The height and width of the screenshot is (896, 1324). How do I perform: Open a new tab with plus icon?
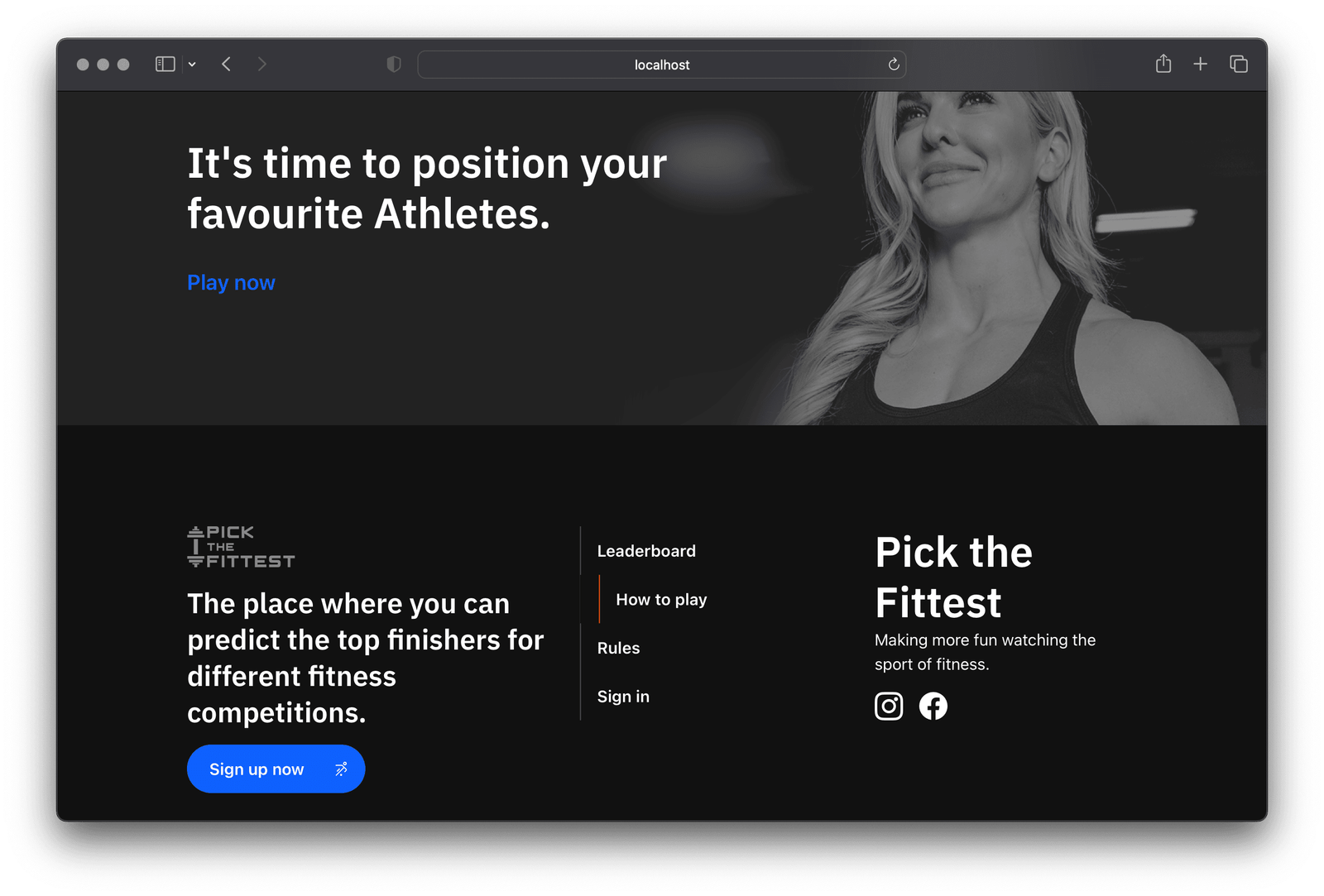1200,65
